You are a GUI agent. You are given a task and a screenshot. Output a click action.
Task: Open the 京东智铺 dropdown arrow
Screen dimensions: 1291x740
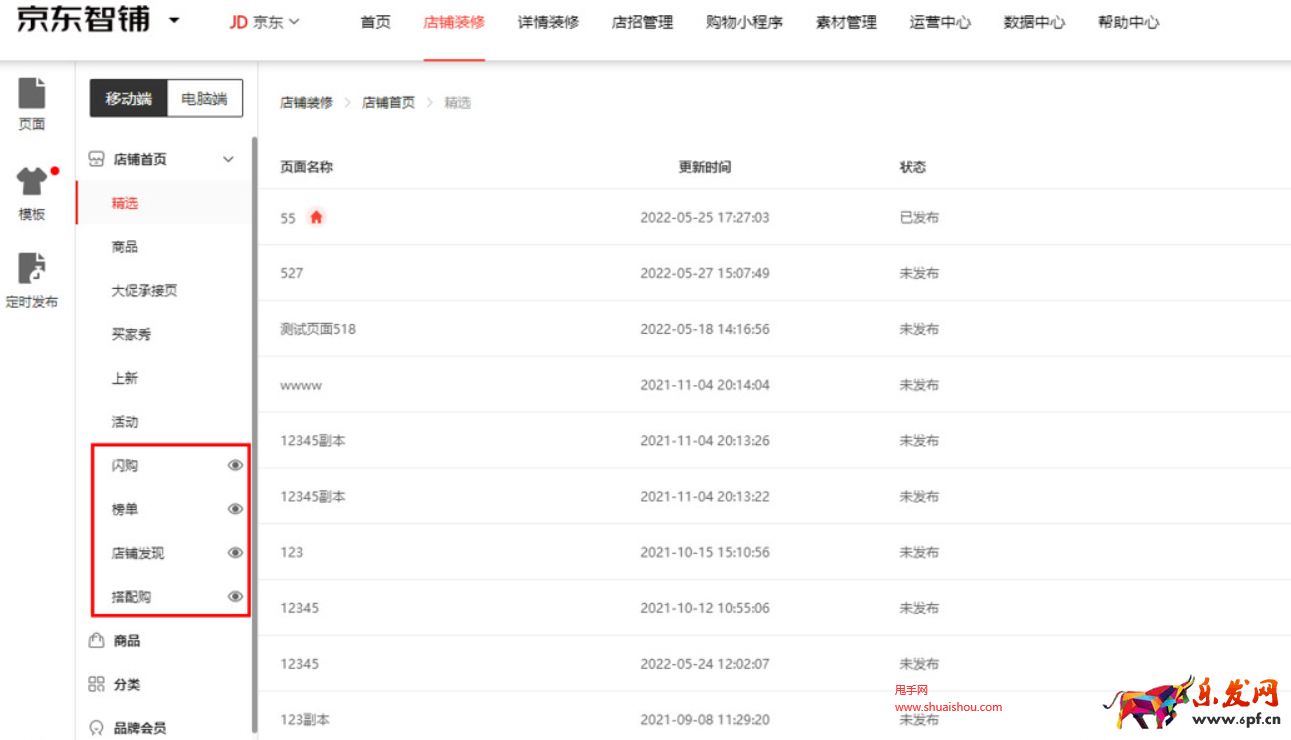[x=174, y=20]
